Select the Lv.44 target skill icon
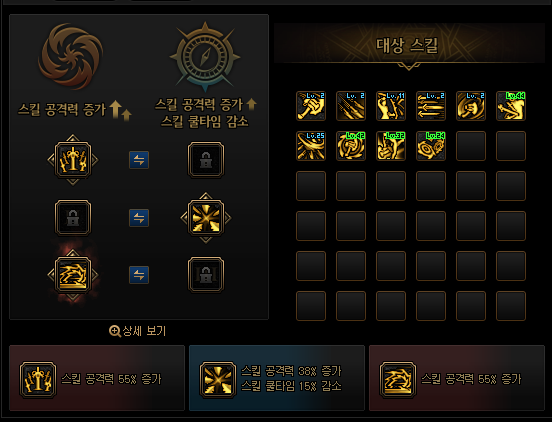This screenshot has width=552, height=422. [x=511, y=106]
